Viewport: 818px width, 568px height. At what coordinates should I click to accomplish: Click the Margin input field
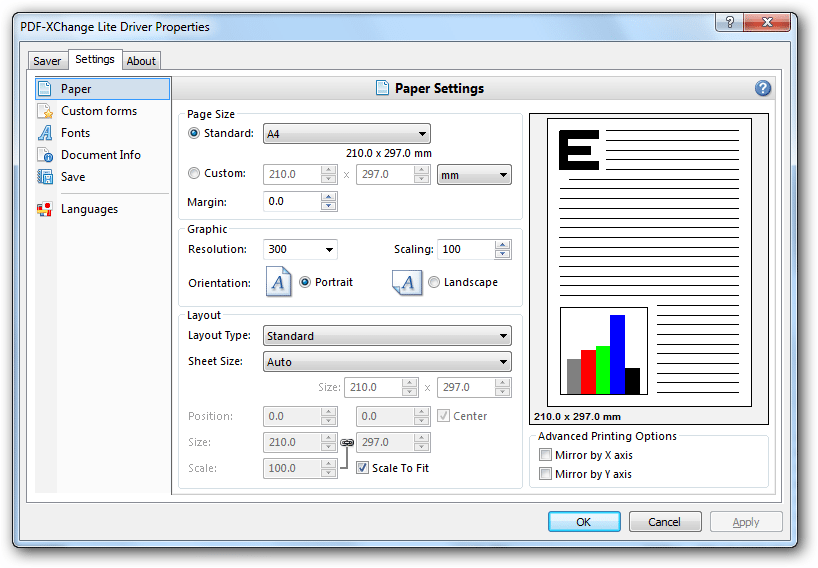click(292, 201)
